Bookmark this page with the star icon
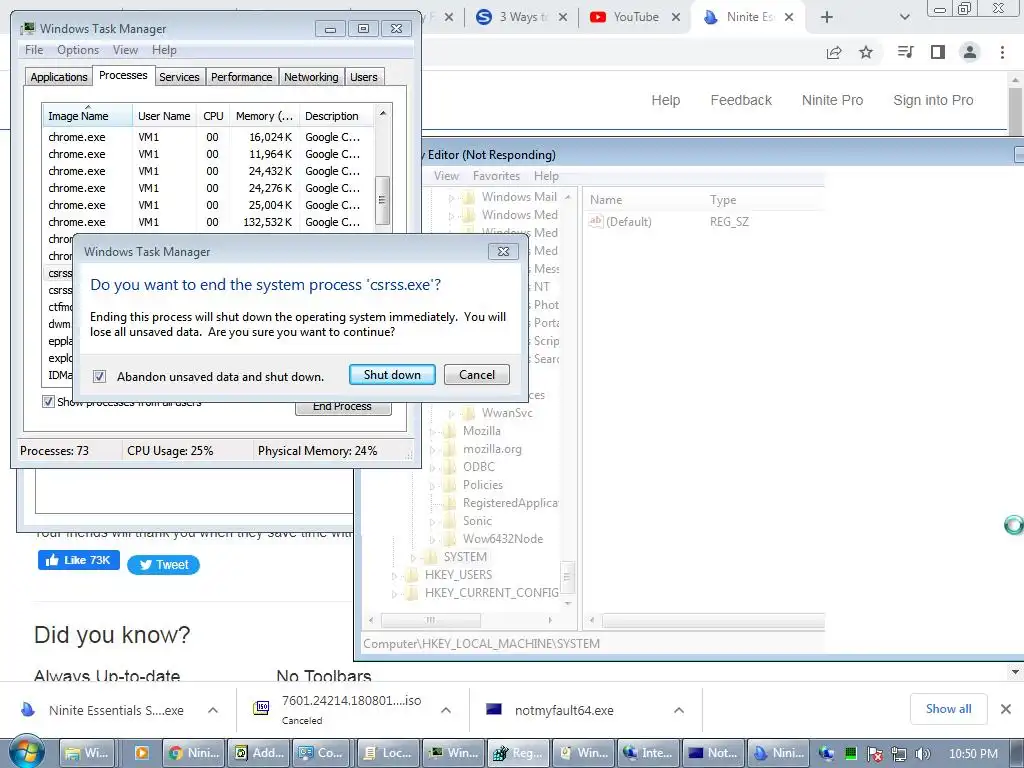Image resolution: width=1024 pixels, height=768 pixels. click(x=866, y=52)
